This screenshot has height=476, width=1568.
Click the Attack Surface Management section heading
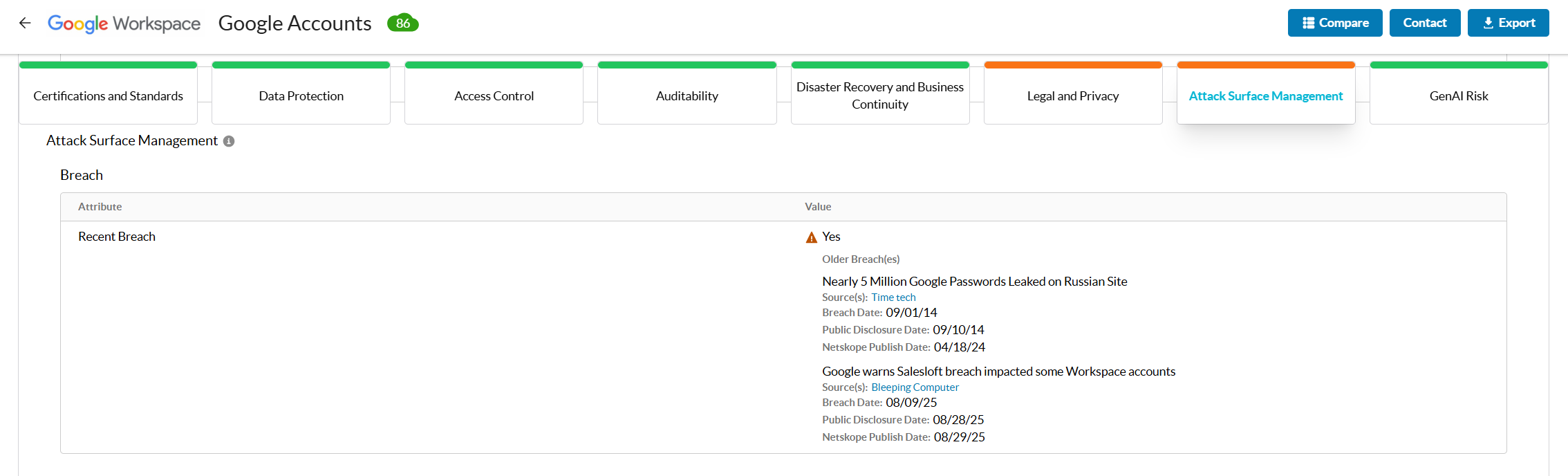pos(132,140)
